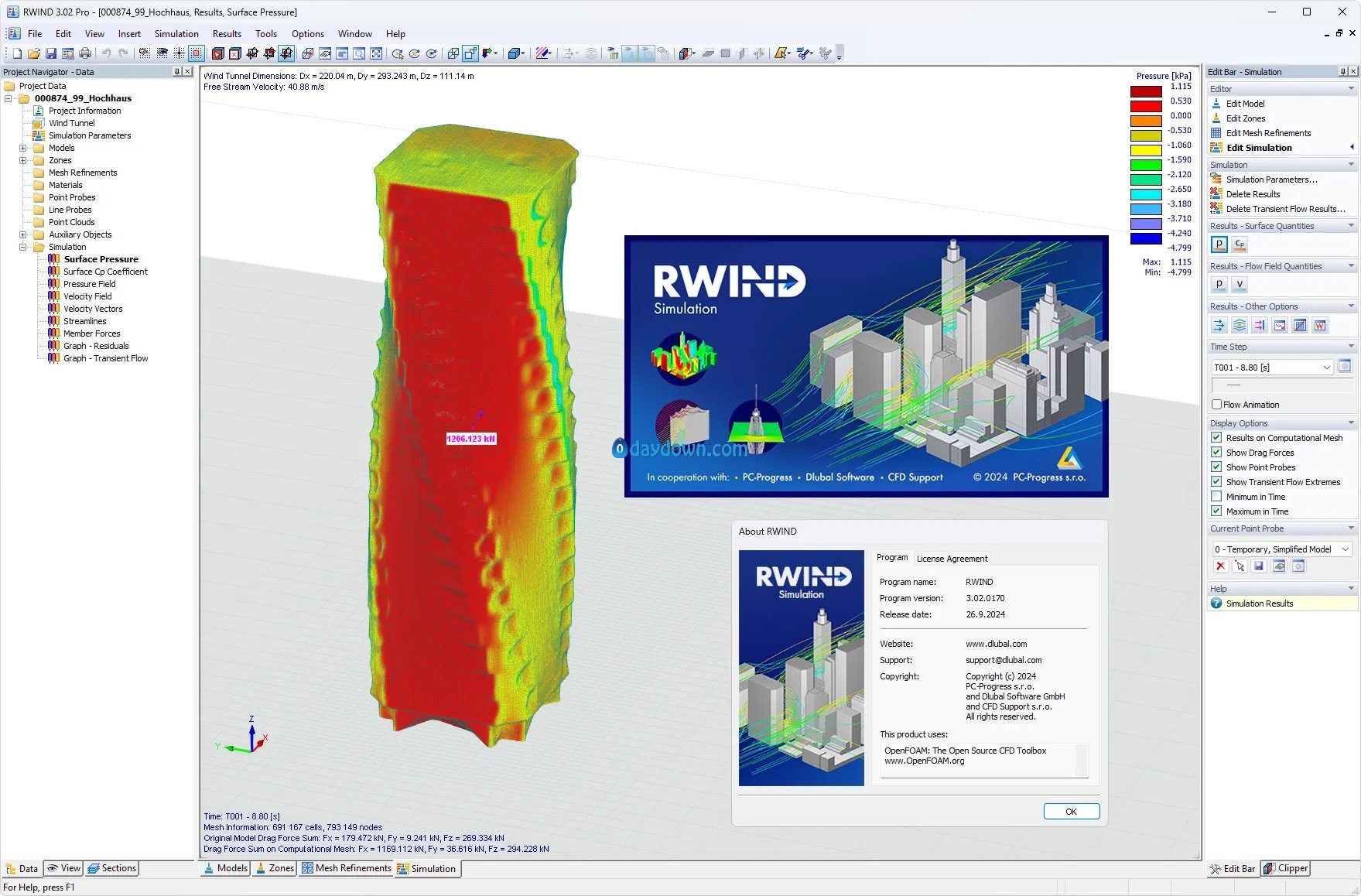Image resolution: width=1361 pixels, height=896 pixels.
Task: Collapse the 000874_99_Hochhaus project node
Action: click(8, 98)
